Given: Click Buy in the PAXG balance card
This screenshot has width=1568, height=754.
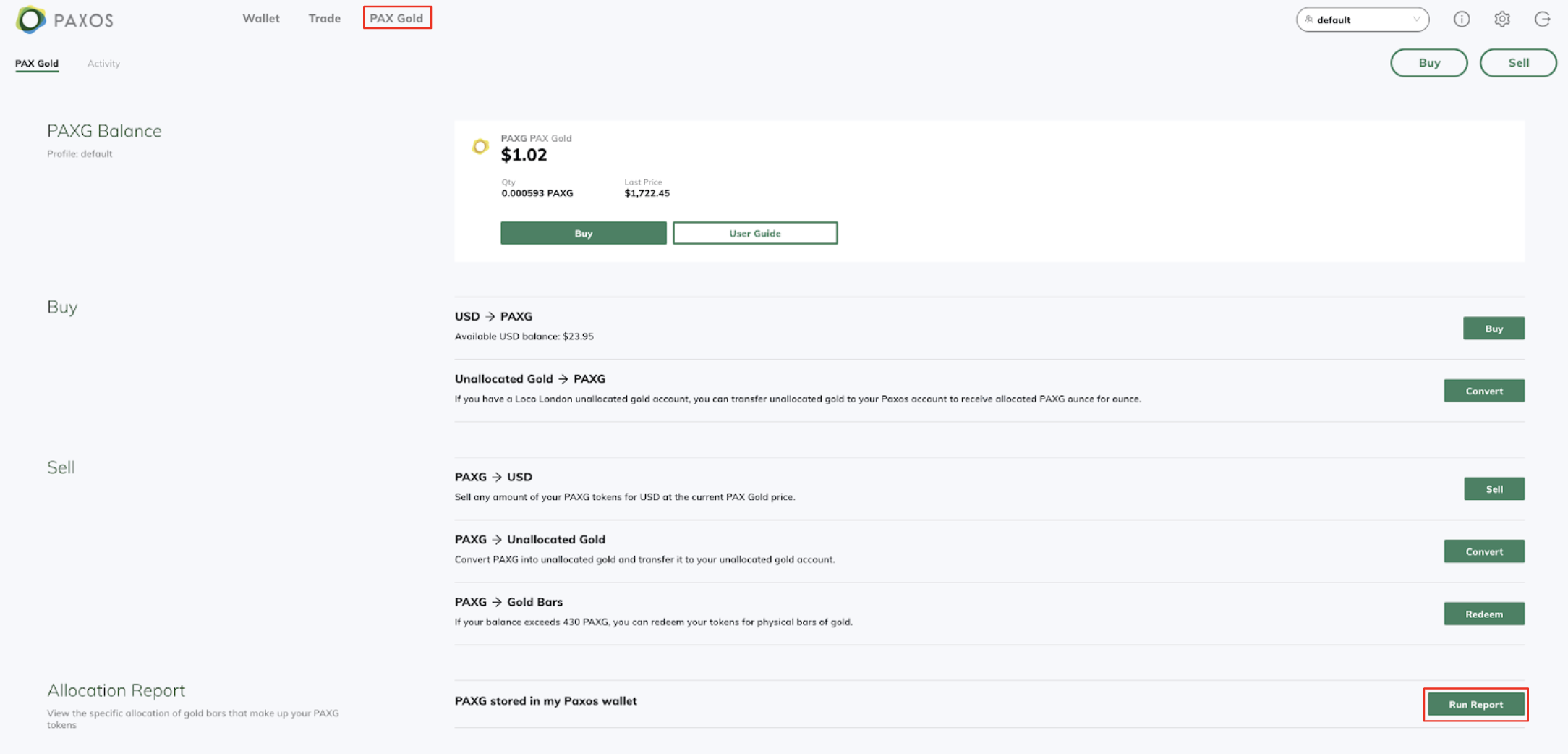Looking at the screenshot, I should pos(584,233).
